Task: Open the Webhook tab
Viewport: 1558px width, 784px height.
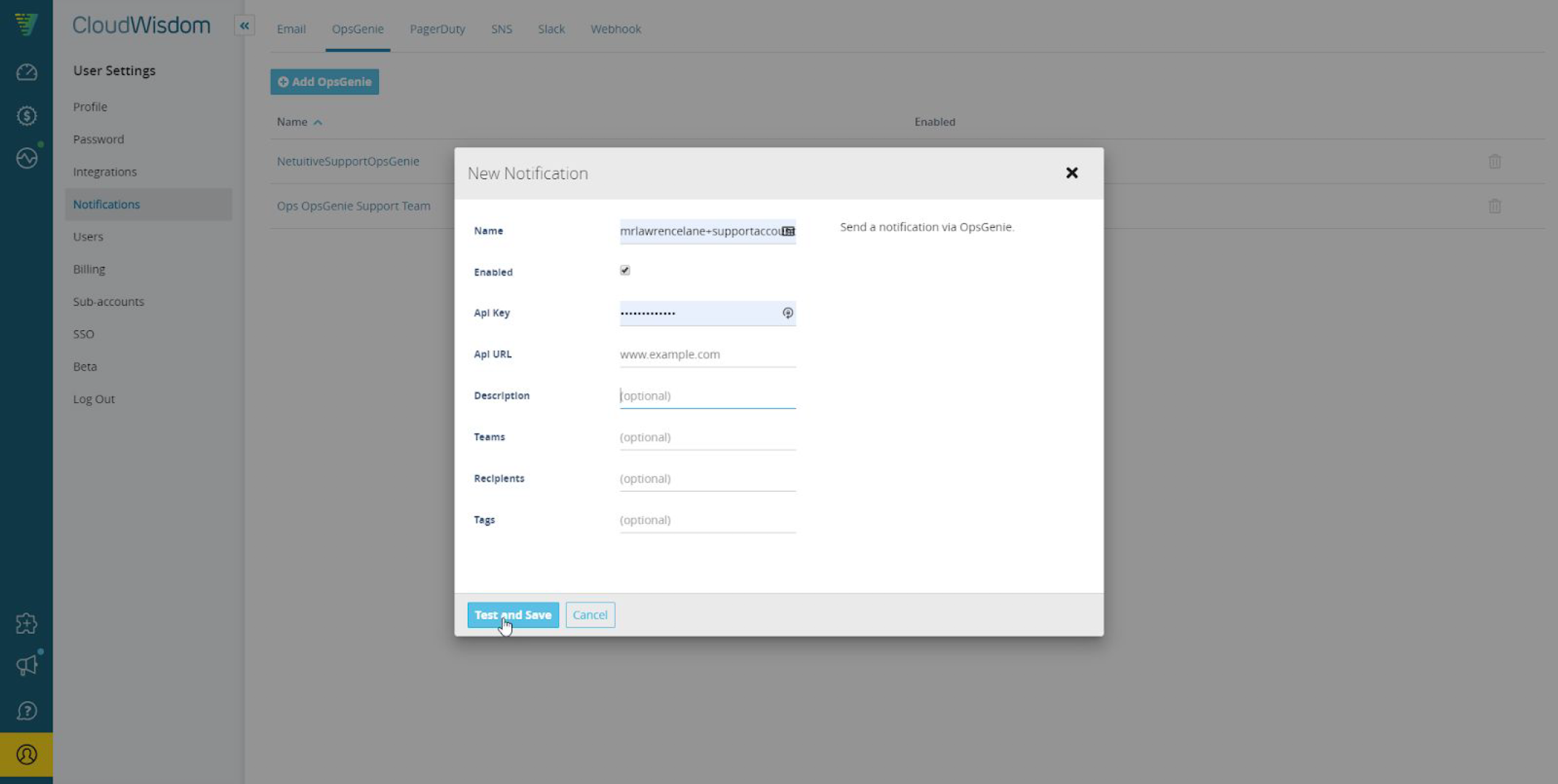Action: [616, 29]
